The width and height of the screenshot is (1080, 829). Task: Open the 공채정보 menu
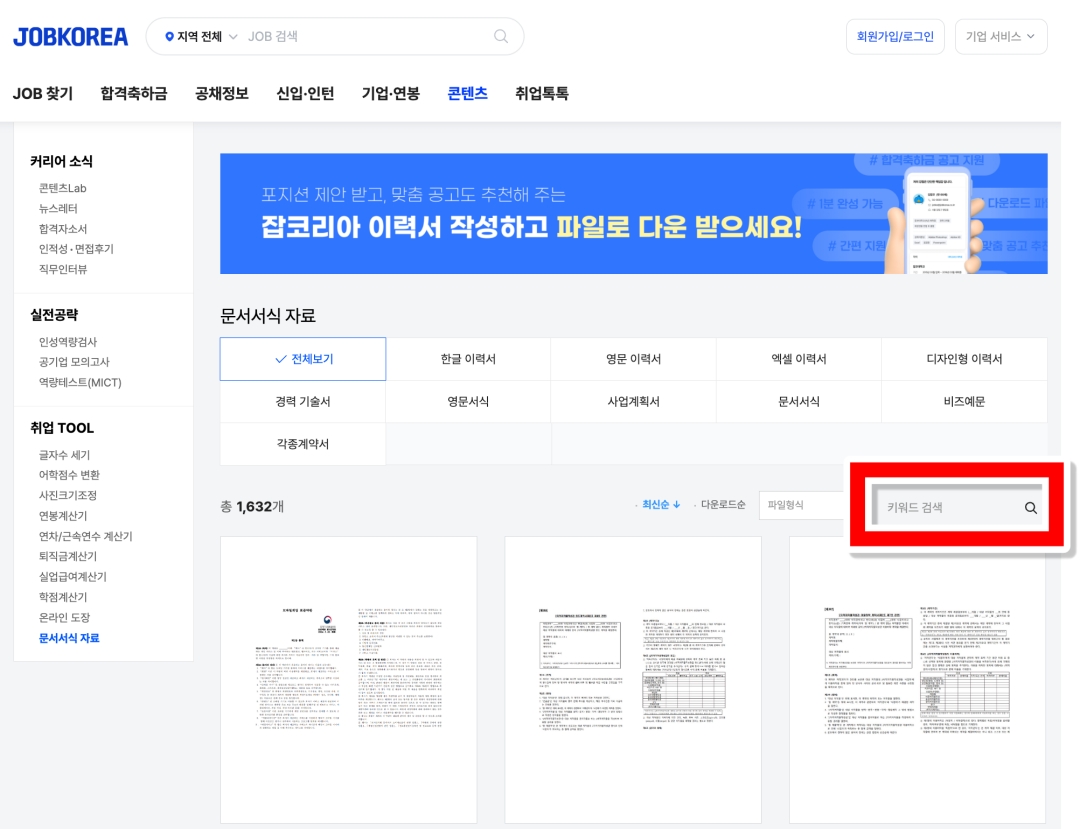(x=222, y=93)
